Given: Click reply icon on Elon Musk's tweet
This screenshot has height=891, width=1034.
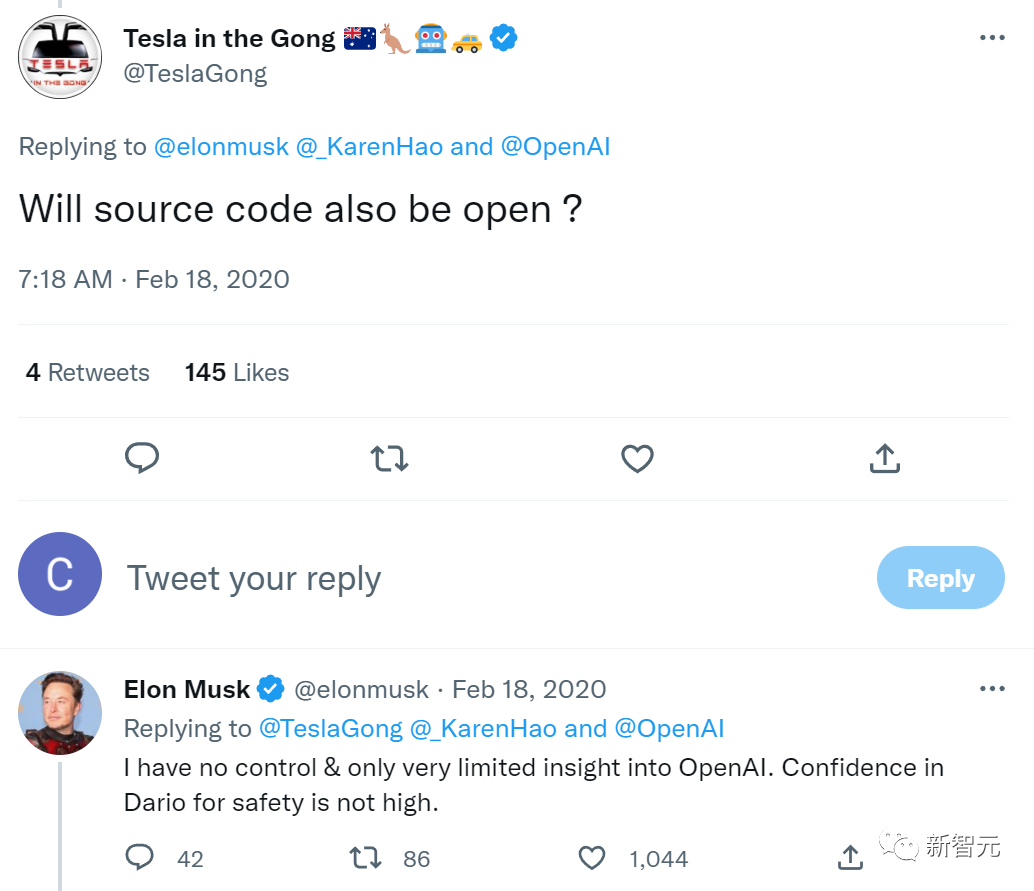Looking at the screenshot, I should (140, 857).
